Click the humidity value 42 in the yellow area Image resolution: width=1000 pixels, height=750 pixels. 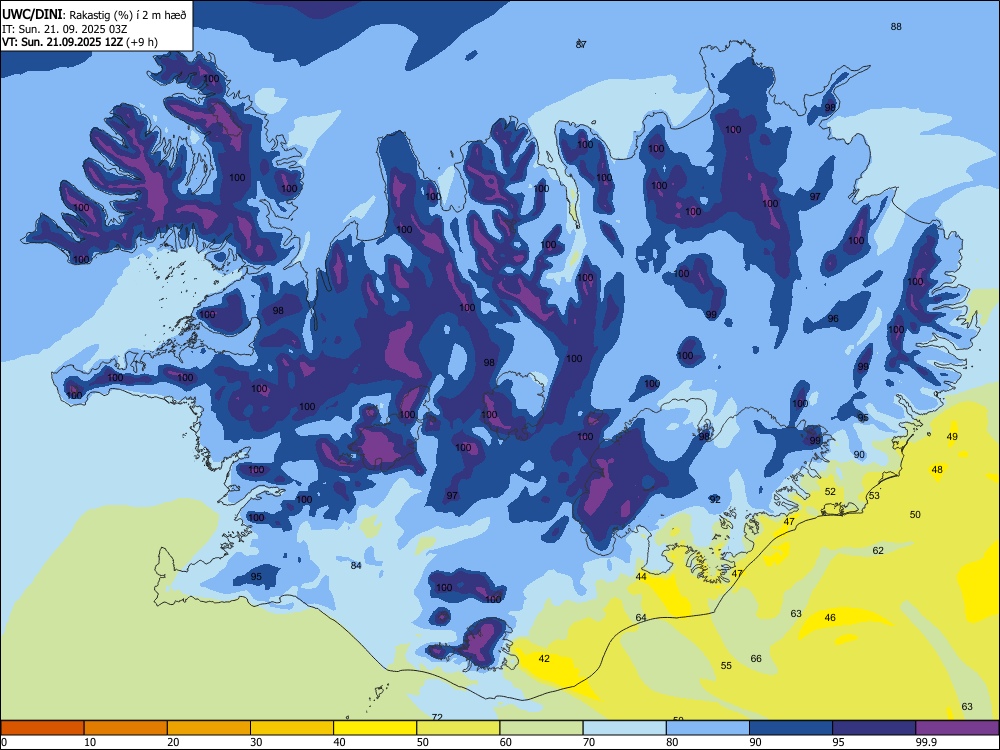[544, 659]
